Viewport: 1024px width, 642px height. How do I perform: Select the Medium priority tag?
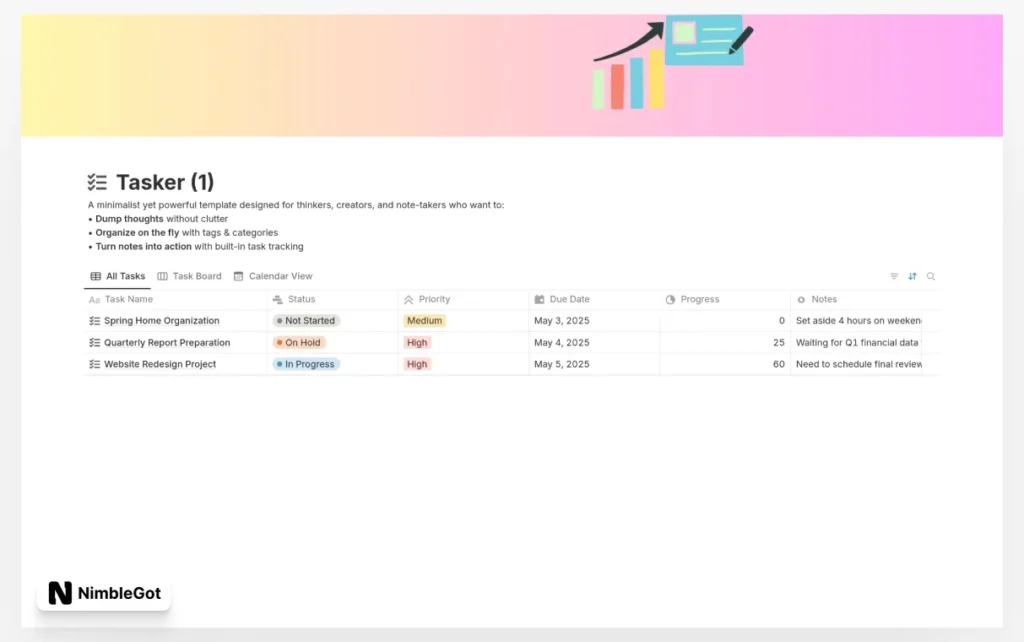tap(424, 321)
